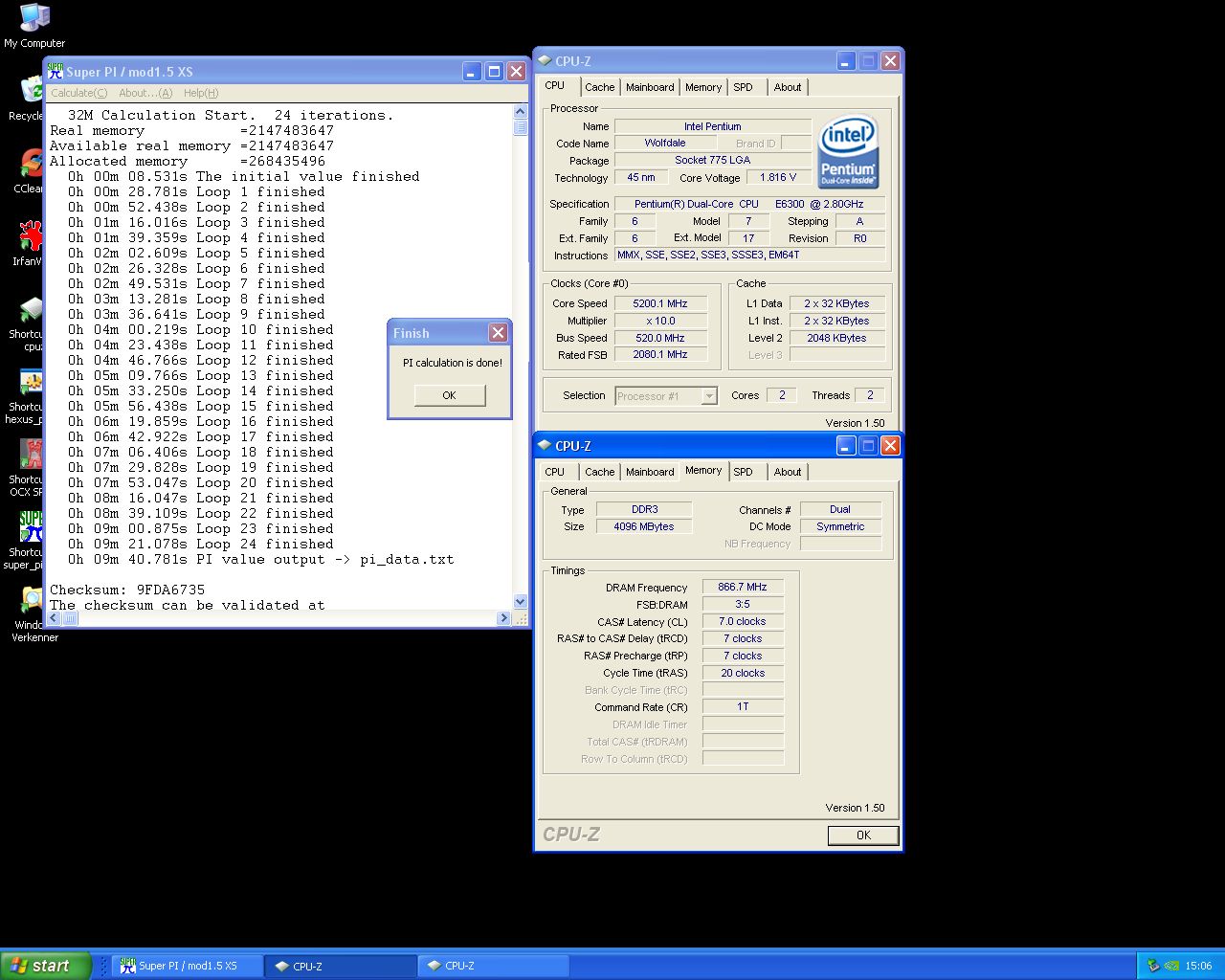1225x980 pixels.
Task: Expand the Processor Selection dropdown
Action: 709,396
